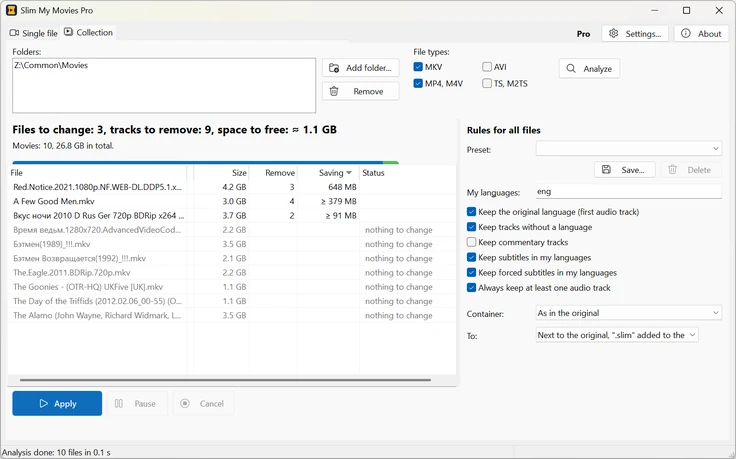Click the horizontal scrollbar under file list
736x459 pixels.
[225, 380]
